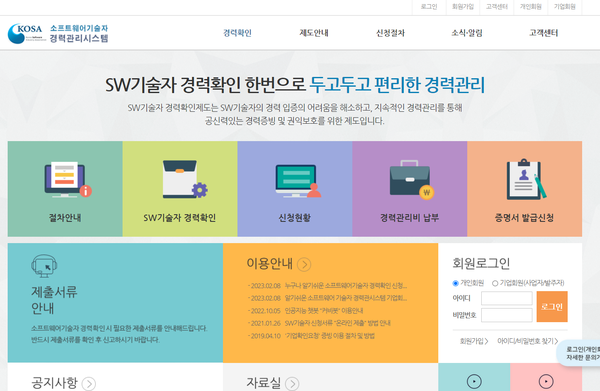Click the play icon on the pink tile

pyautogui.click(x=546, y=381)
